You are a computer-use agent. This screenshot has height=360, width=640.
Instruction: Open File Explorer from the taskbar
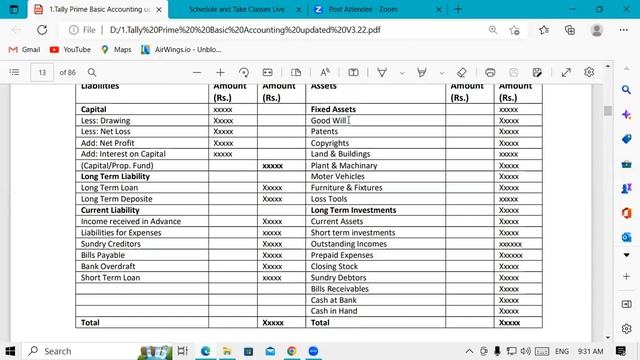(x=227, y=351)
